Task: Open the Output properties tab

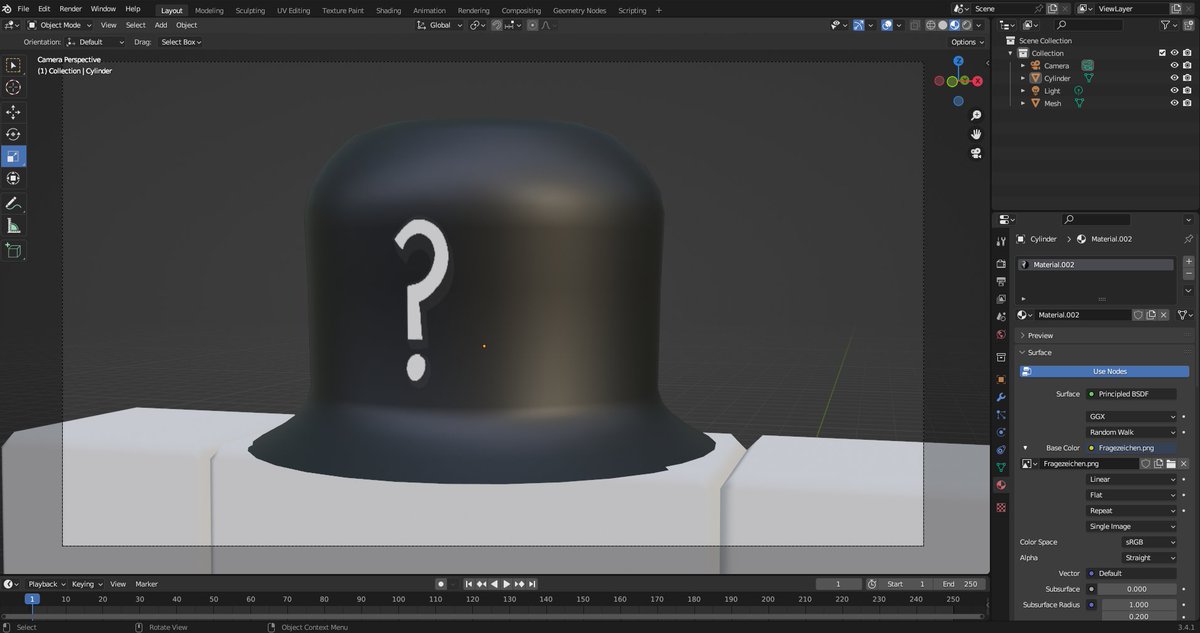Action: [x=1001, y=282]
